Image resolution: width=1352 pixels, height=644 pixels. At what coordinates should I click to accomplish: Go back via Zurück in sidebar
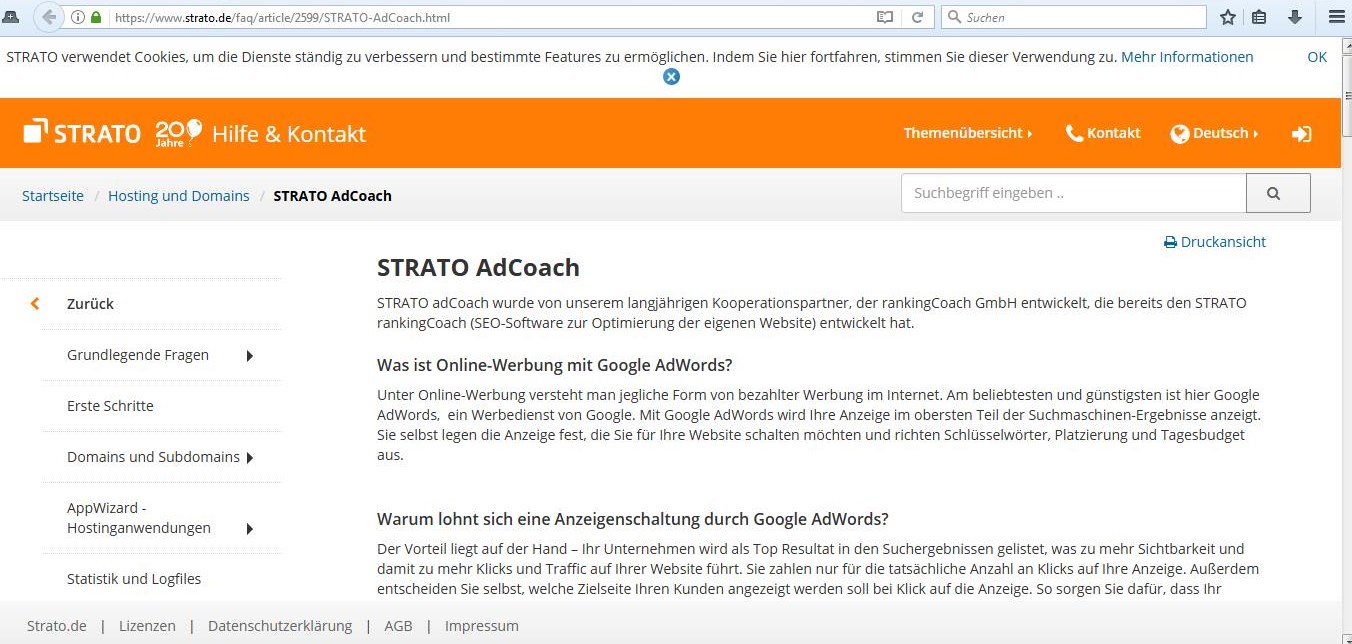(90, 304)
